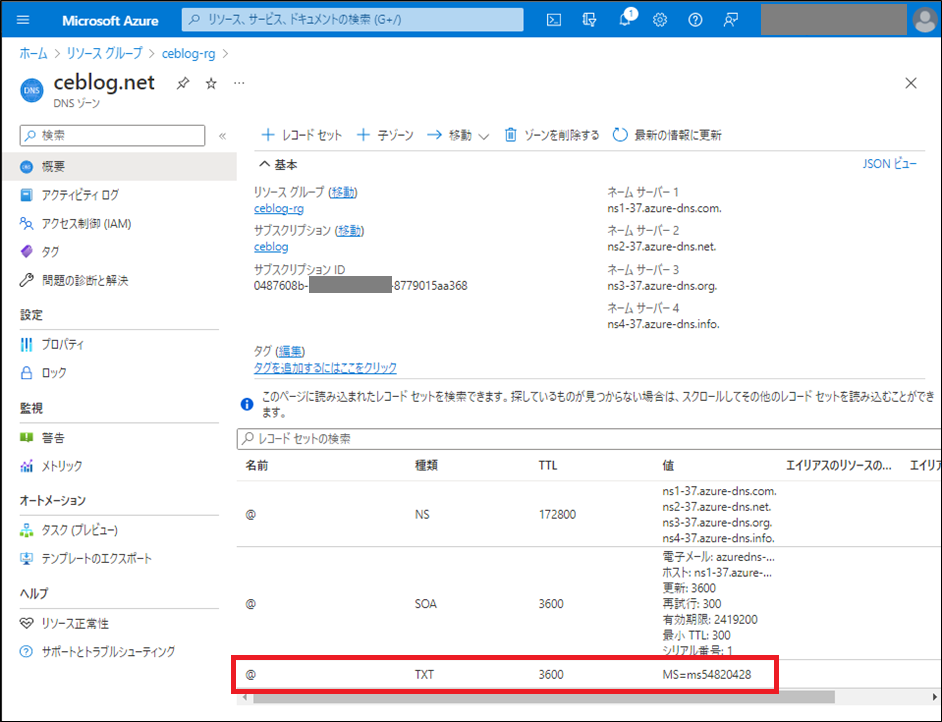
Task: Sort by 名前 column header
Action: [257, 466]
